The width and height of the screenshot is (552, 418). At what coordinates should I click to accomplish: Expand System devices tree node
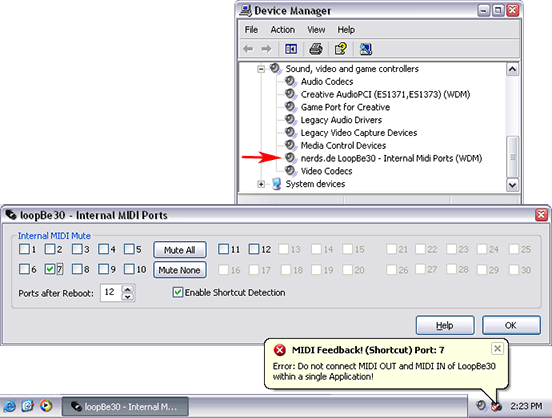pyautogui.click(x=261, y=184)
